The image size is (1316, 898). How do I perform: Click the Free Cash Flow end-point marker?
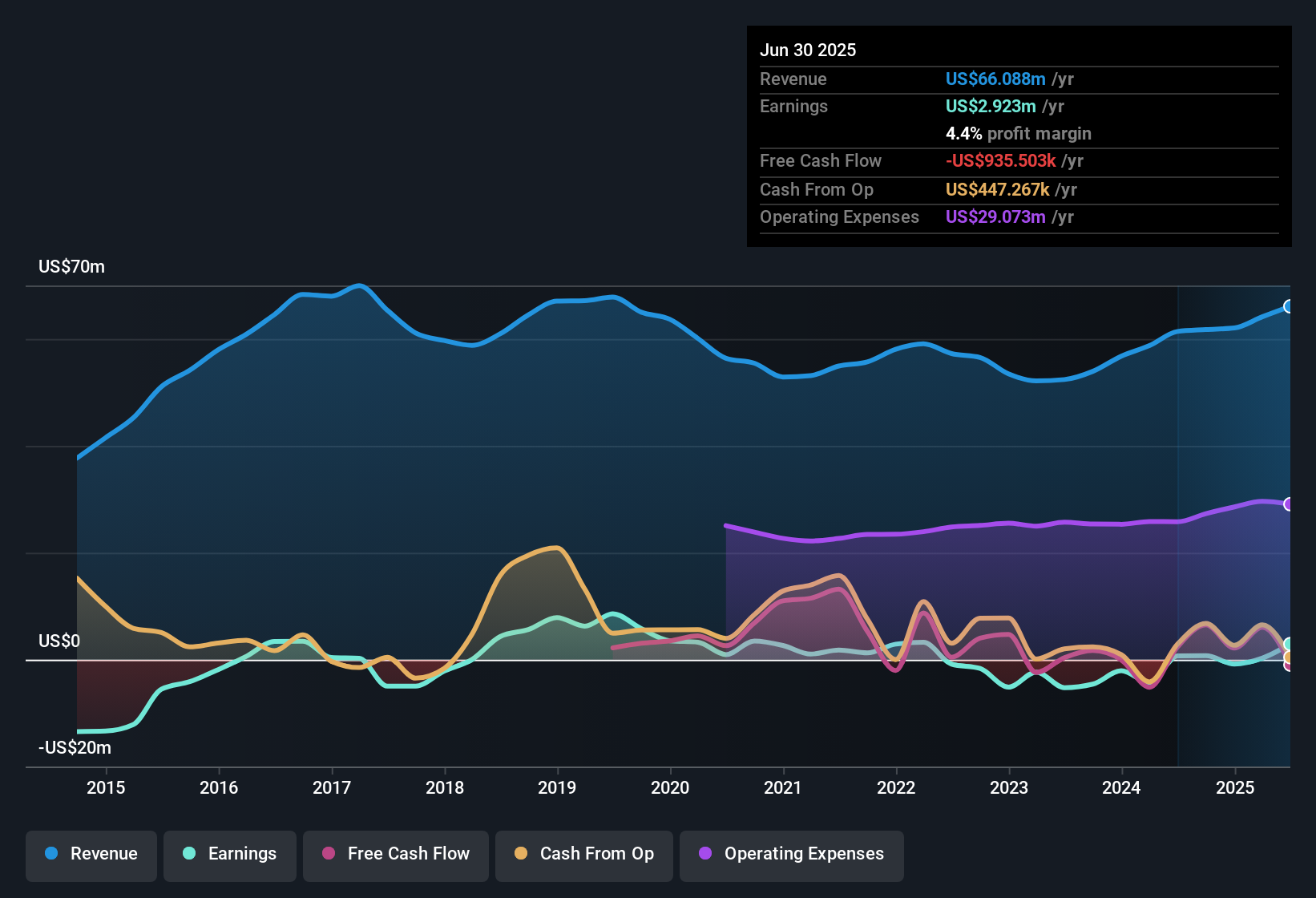(x=1289, y=665)
